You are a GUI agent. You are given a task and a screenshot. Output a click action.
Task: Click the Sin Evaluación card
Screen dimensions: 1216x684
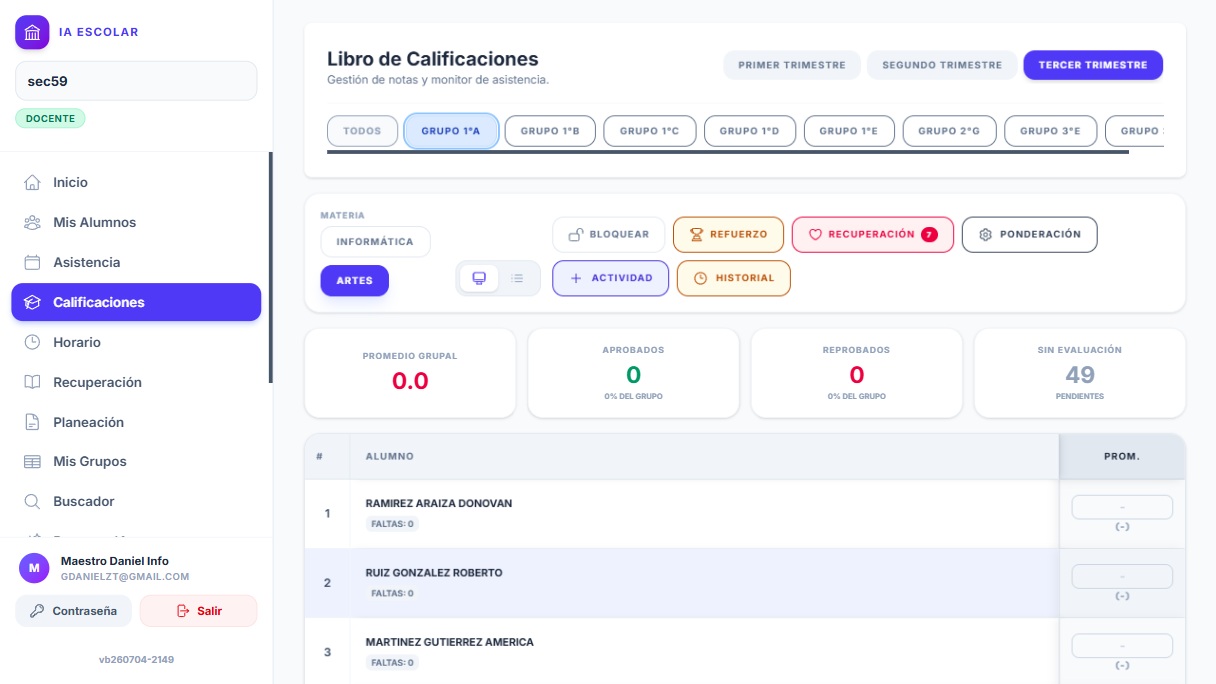[1080, 373]
